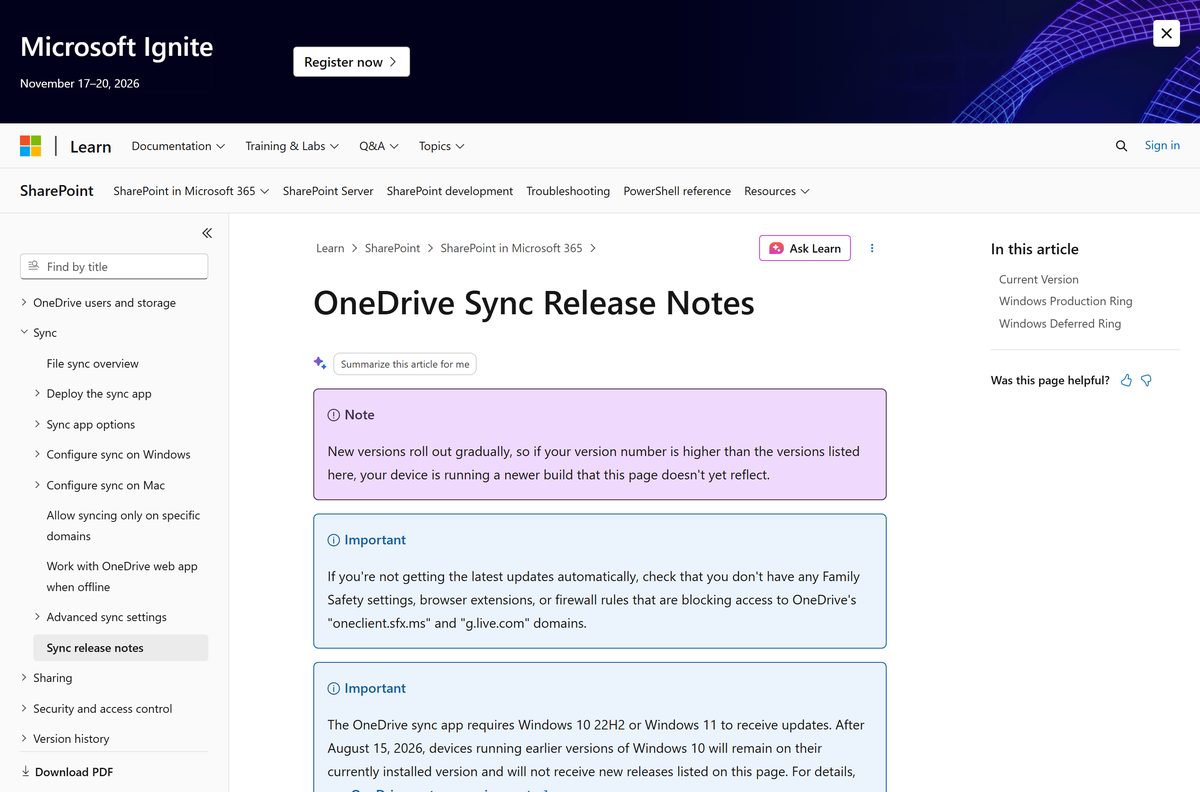
Task: Click the Microsoft Ignite banner title
Action: (117, 47)
